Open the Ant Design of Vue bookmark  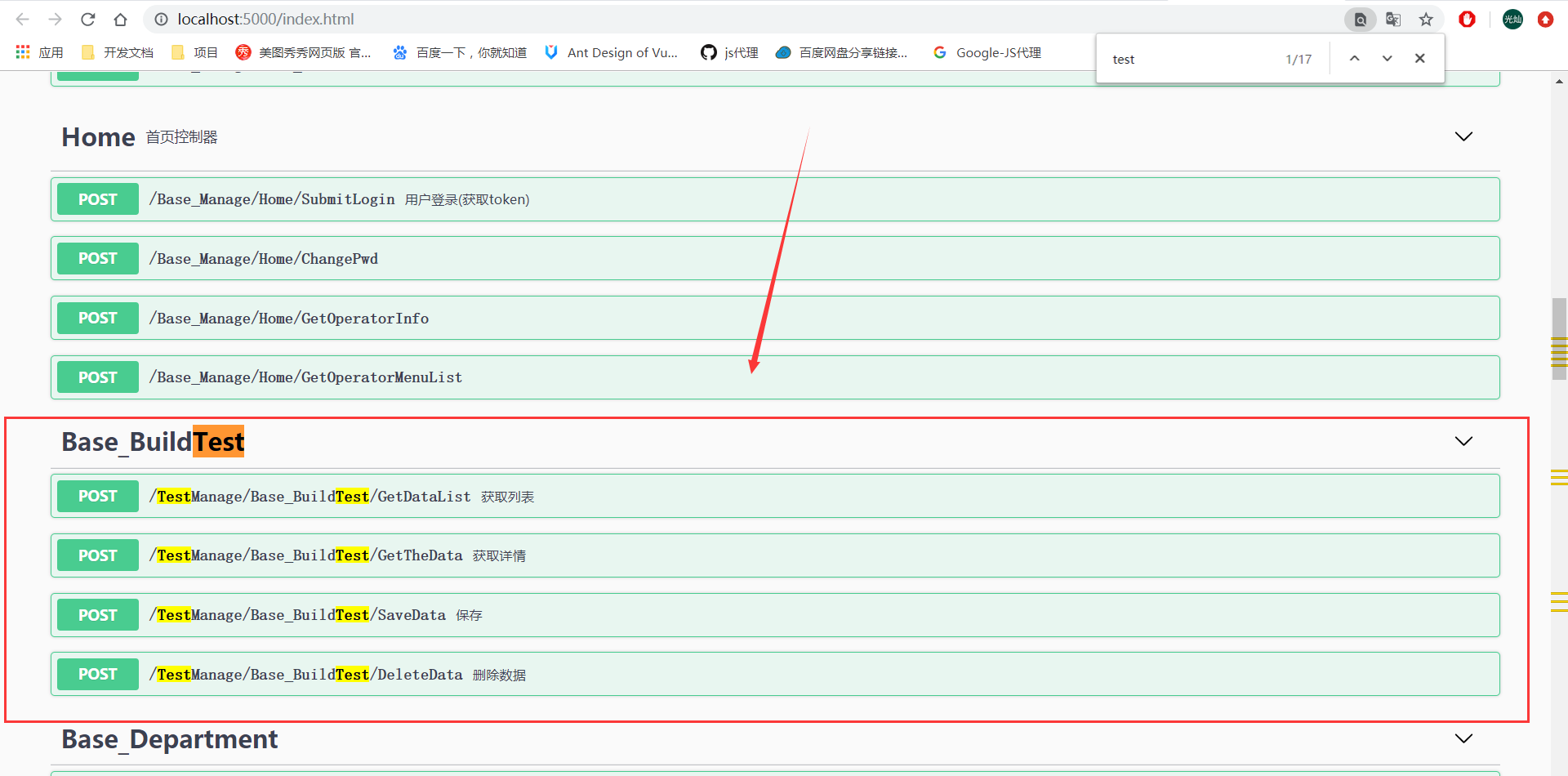612,52
